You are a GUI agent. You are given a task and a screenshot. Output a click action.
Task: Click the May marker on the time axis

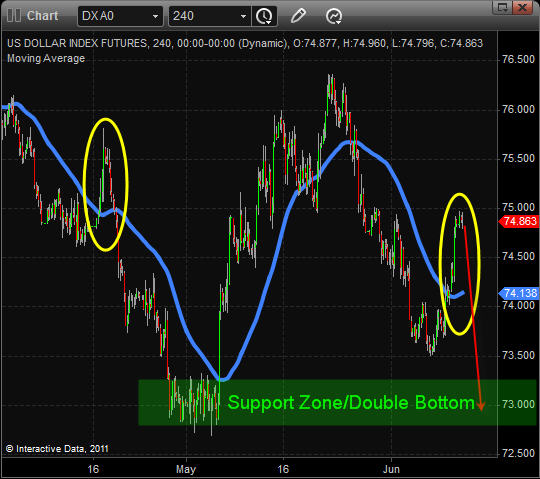click(x=186, y=469)
